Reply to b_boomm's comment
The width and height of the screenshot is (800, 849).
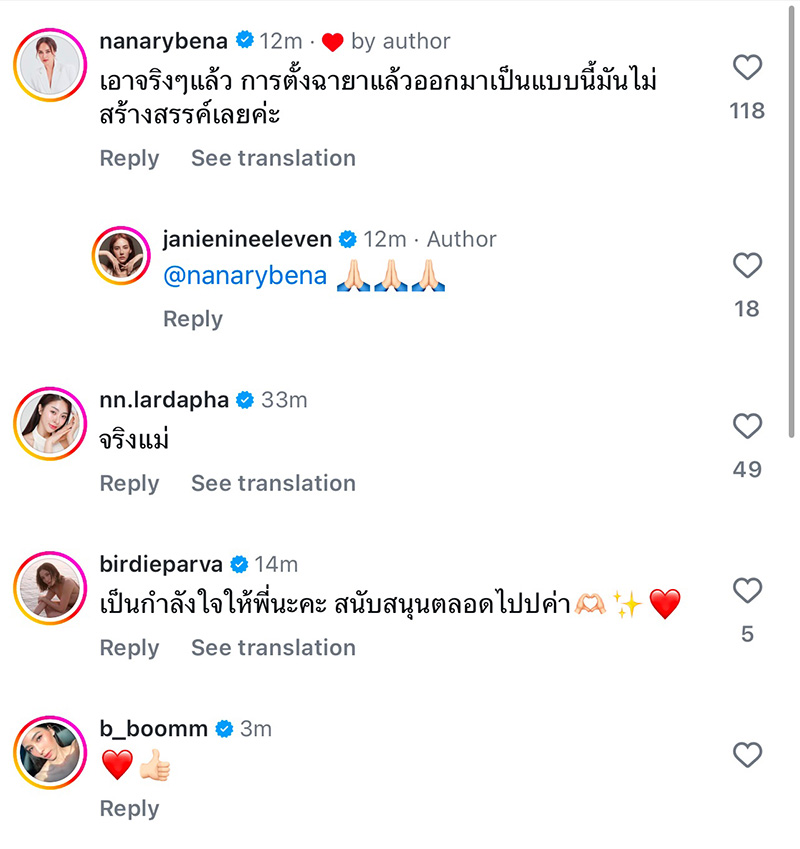(129, 808)
